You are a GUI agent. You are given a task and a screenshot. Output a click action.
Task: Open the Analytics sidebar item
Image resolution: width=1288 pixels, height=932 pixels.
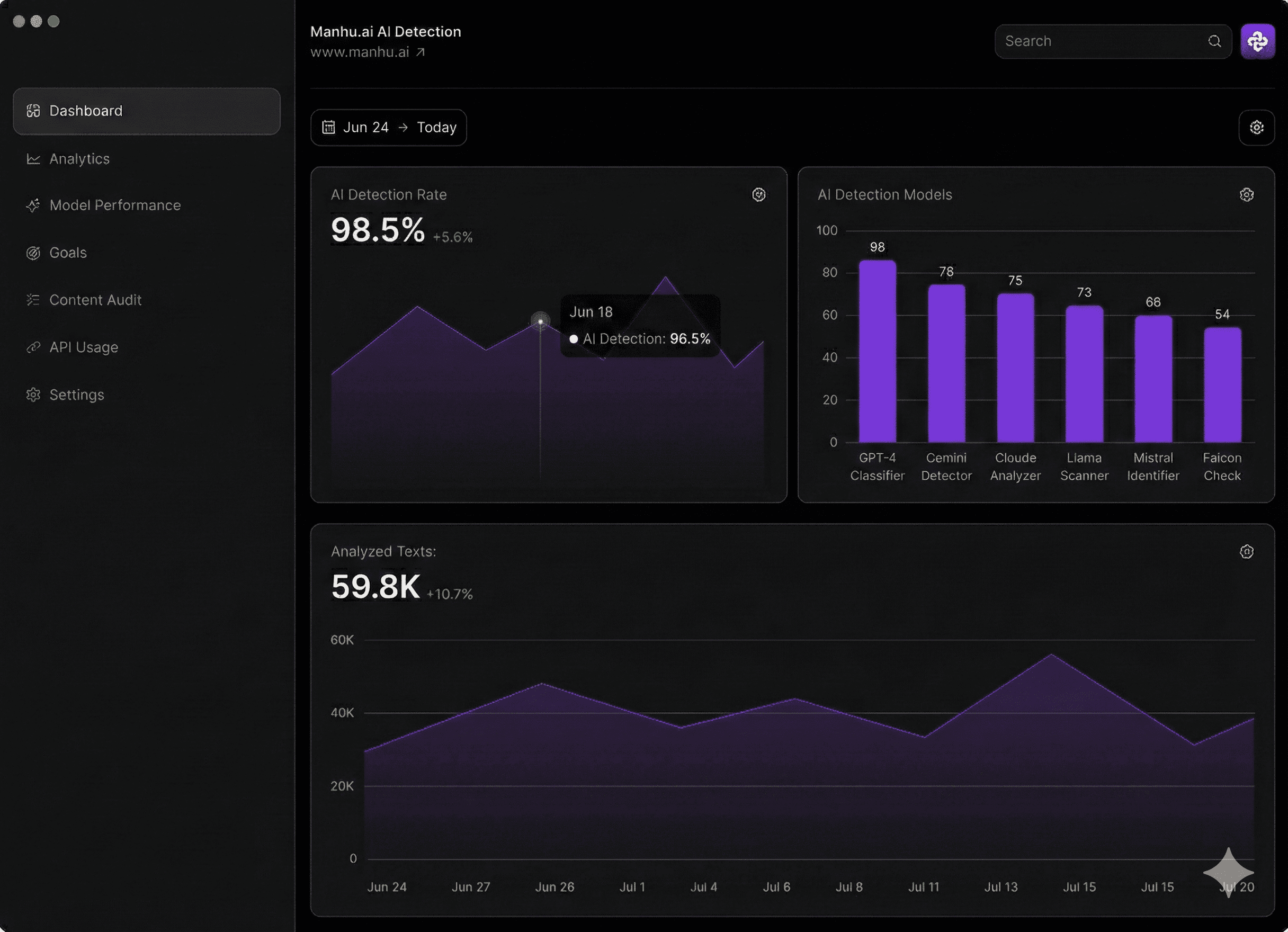(79, 158)
